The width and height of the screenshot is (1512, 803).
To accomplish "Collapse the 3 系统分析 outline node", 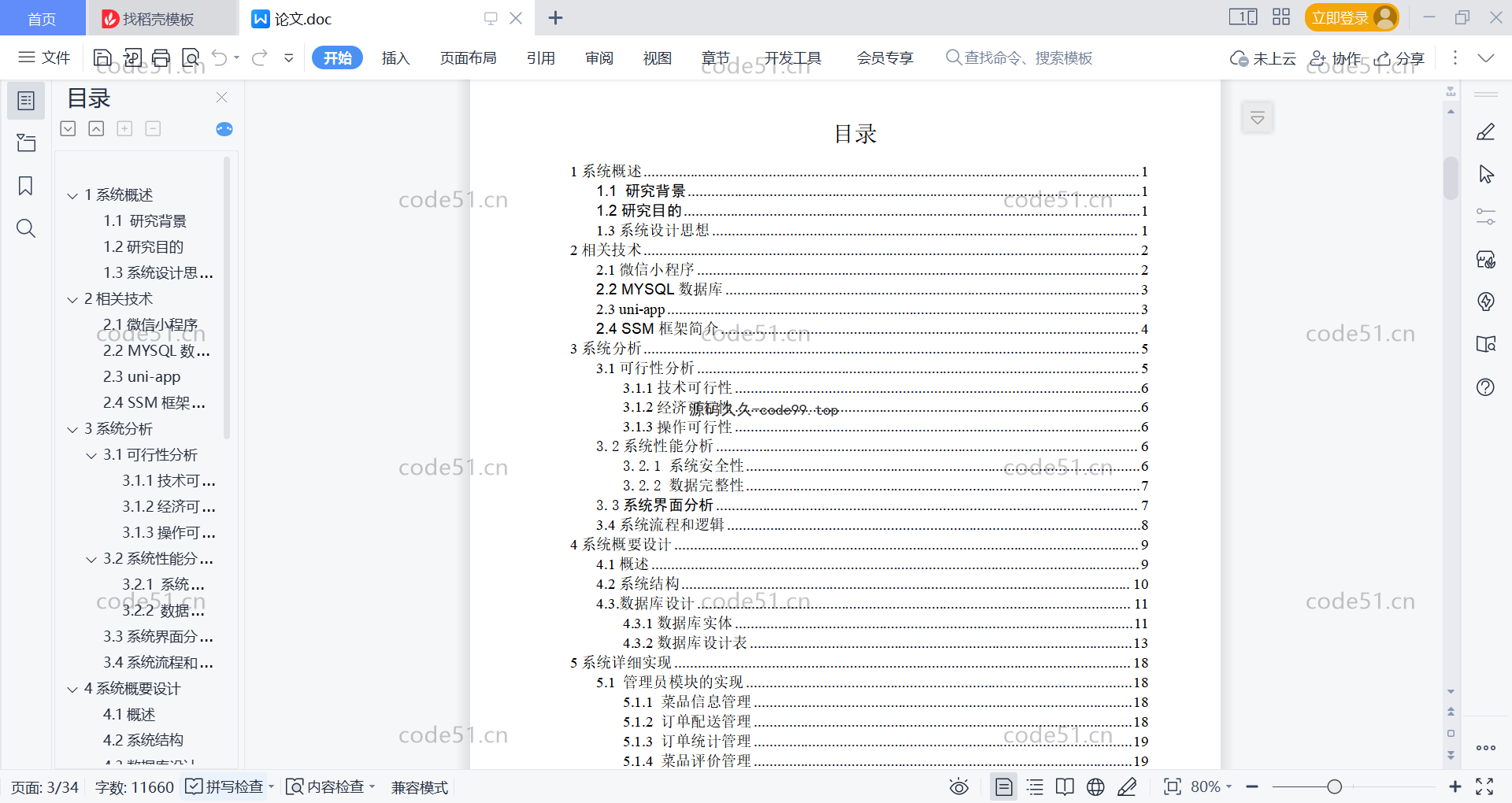I will point(72,429).
